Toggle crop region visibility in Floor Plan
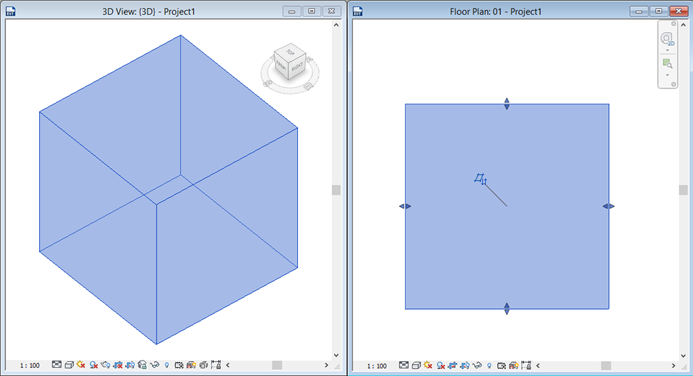 [x=465, y=365]
